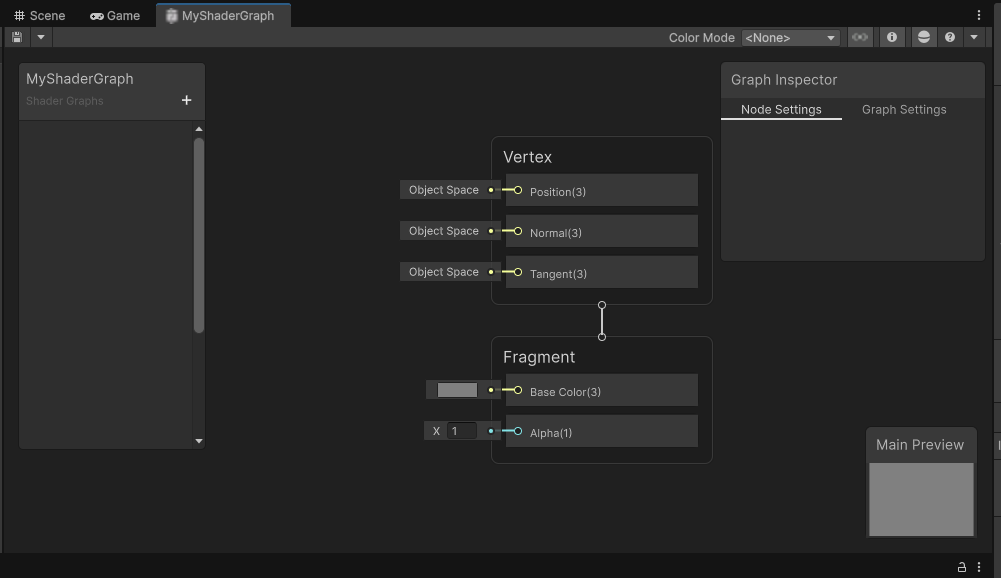Switch to the Scene tab
1001x578 pixels.
pos(40,15)
